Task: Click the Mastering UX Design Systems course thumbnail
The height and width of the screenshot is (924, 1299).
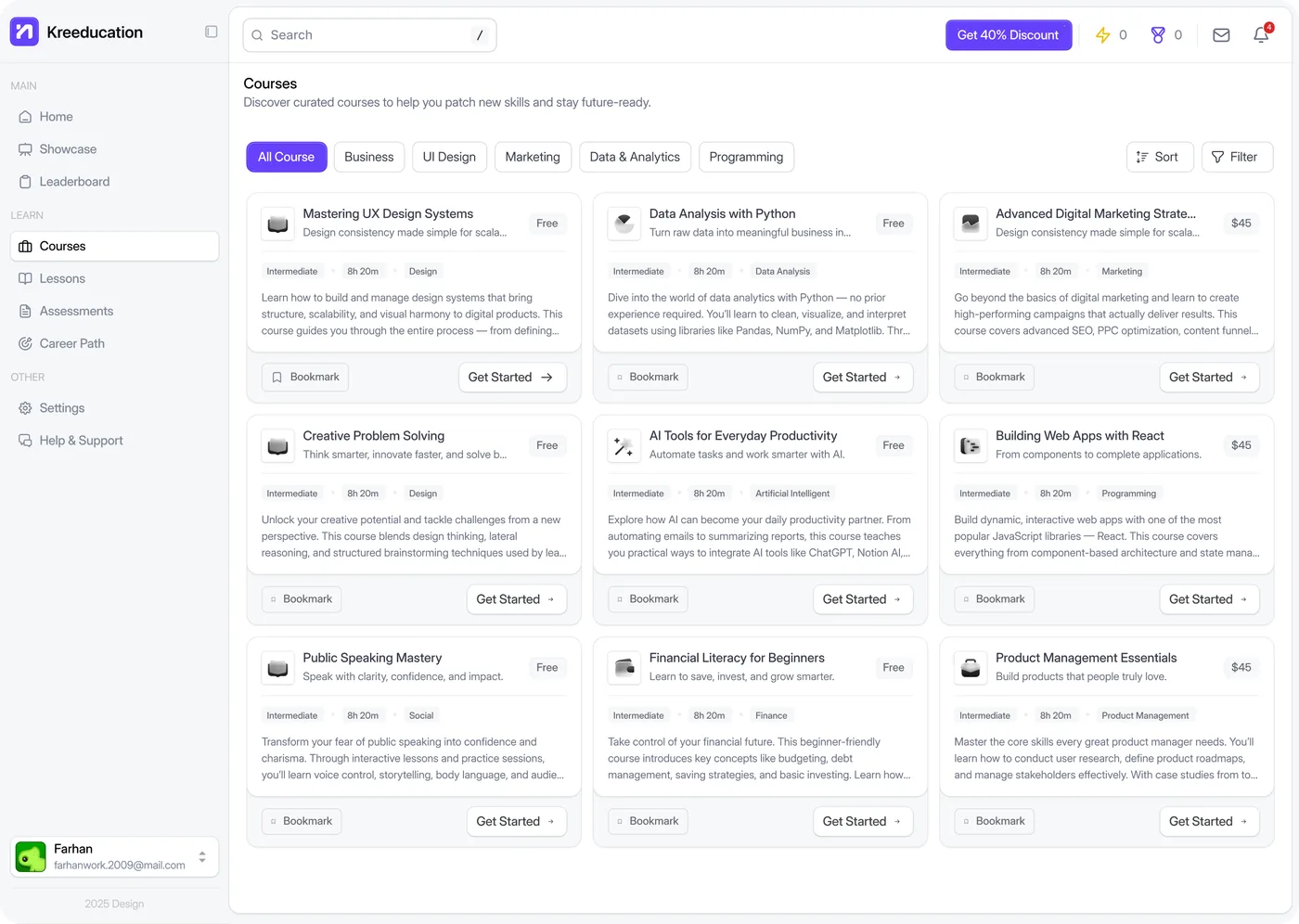Action: click(277, 224)
